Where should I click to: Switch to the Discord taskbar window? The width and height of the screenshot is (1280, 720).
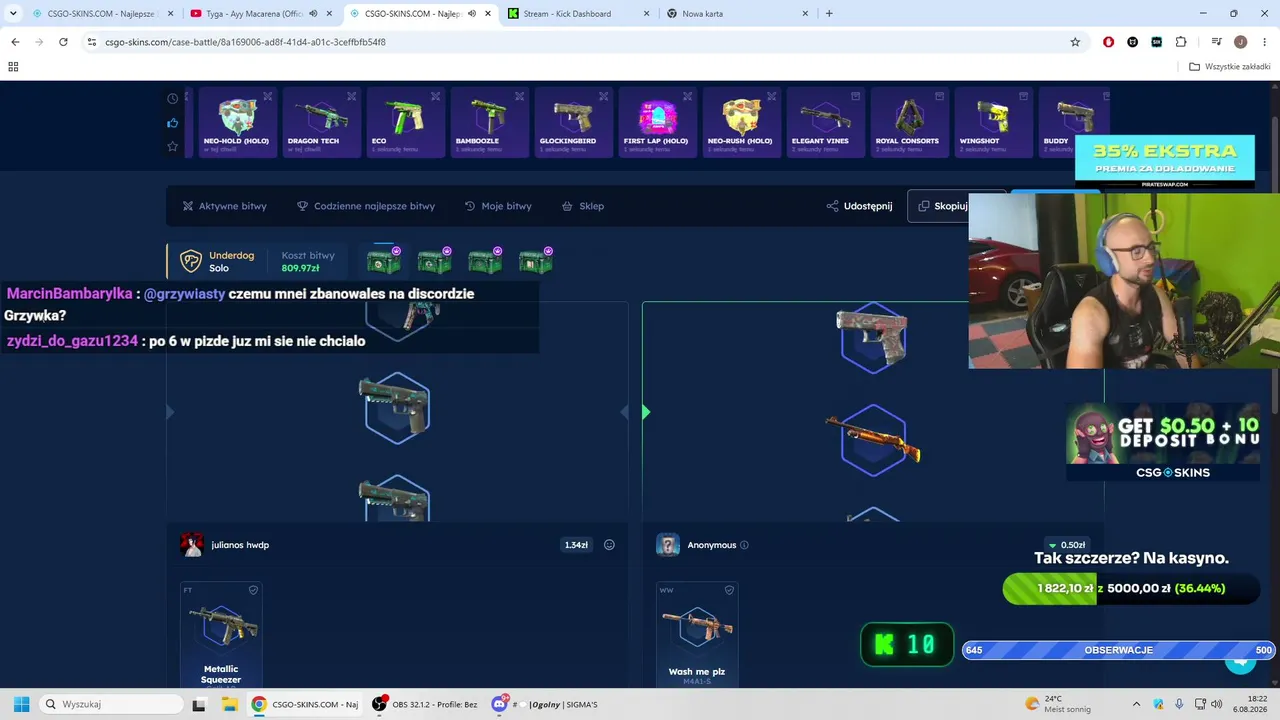(546, 704)
